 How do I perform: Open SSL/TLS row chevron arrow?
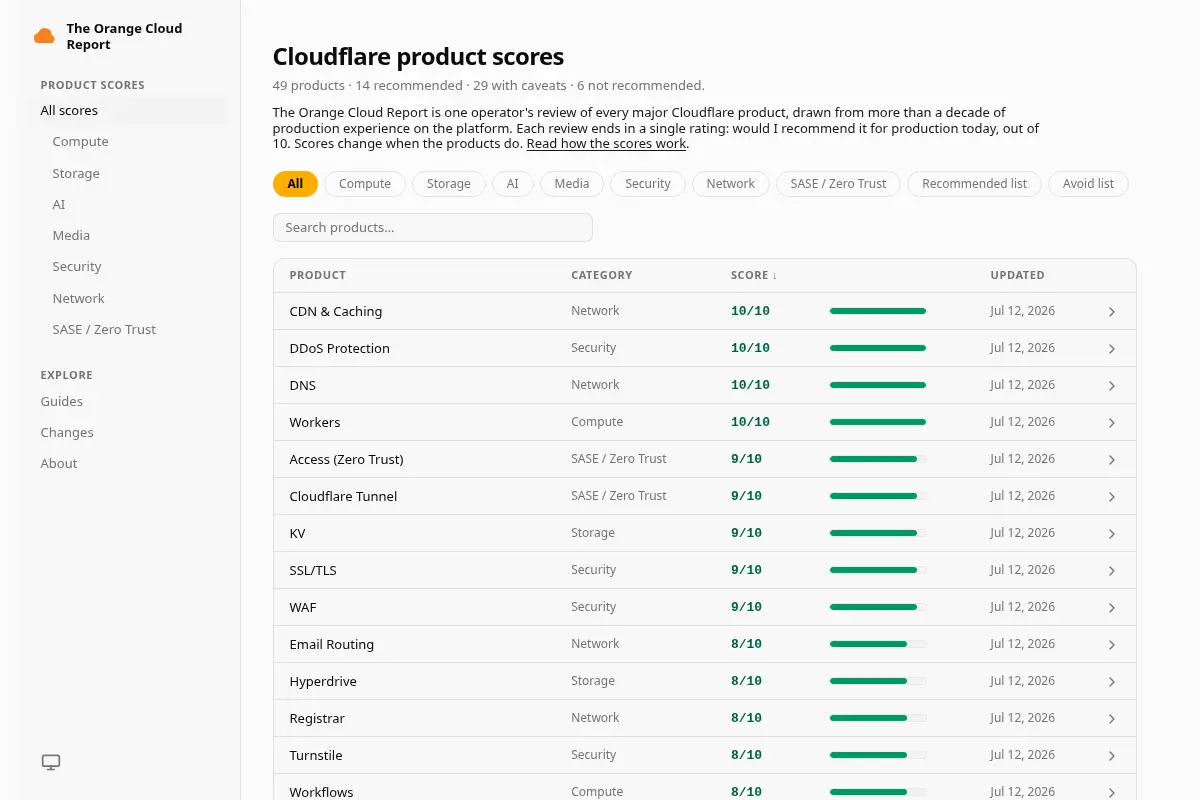click(1112, 571)
